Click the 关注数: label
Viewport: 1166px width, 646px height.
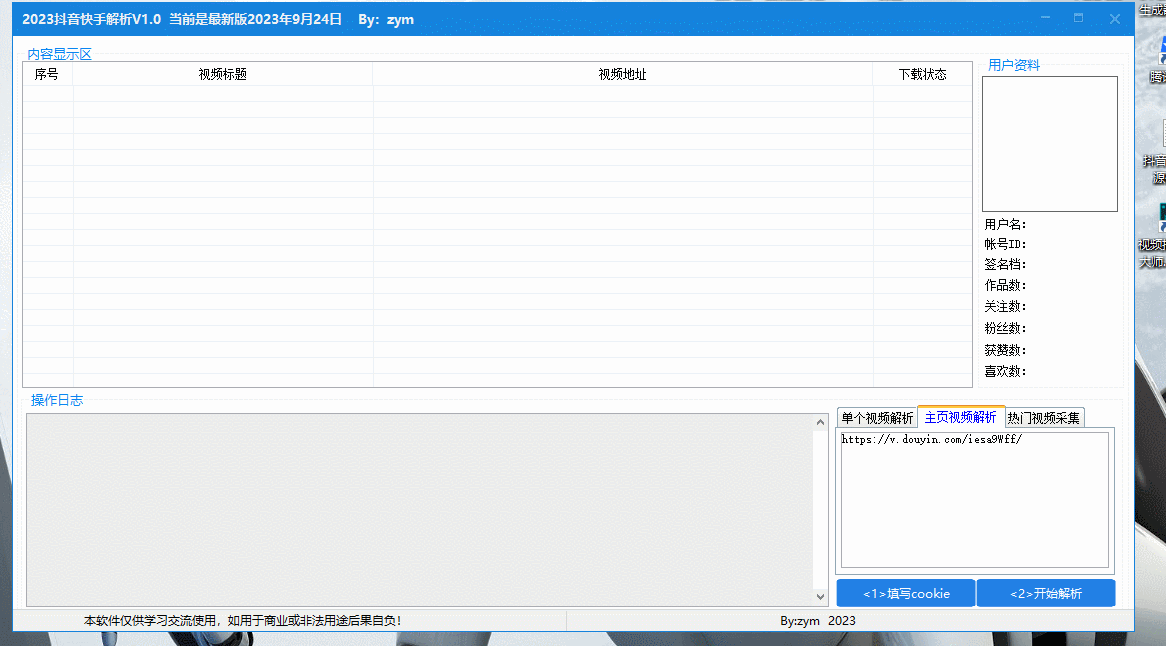(x=1005, y=306)
